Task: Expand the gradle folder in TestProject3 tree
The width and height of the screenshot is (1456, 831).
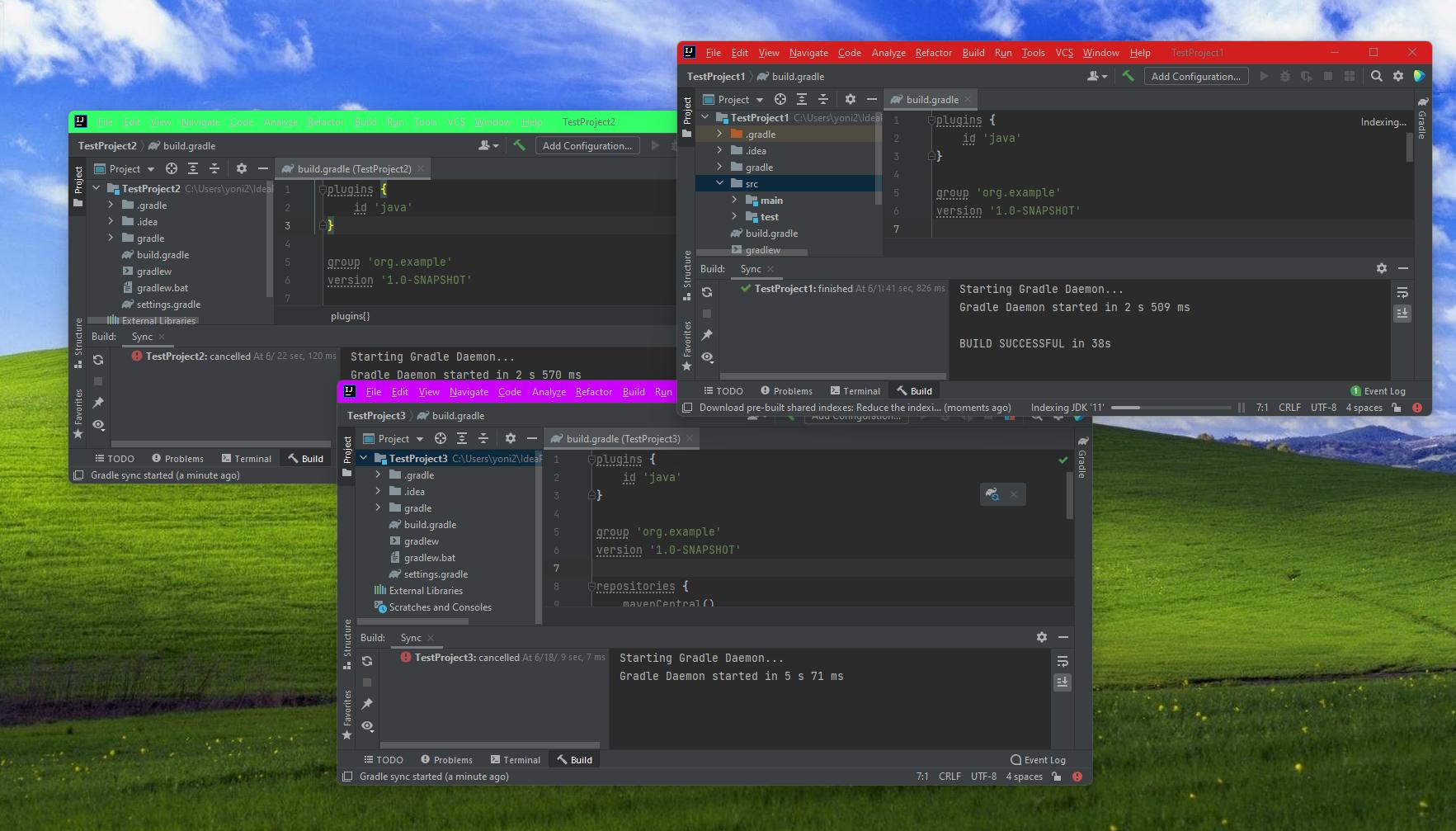Action: [x=378, y=508]
